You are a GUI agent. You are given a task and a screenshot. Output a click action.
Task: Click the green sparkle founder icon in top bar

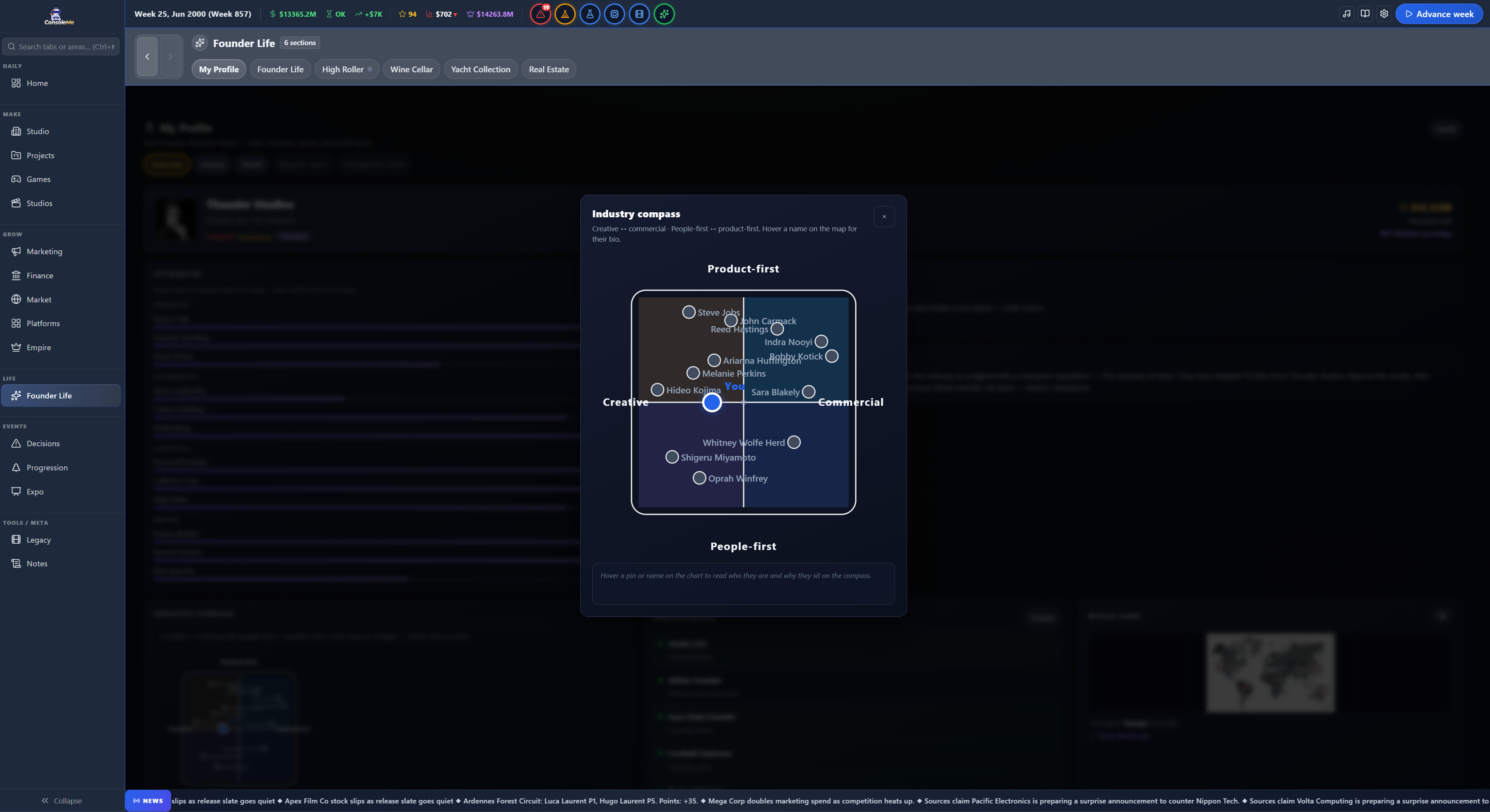click(664, 14)
